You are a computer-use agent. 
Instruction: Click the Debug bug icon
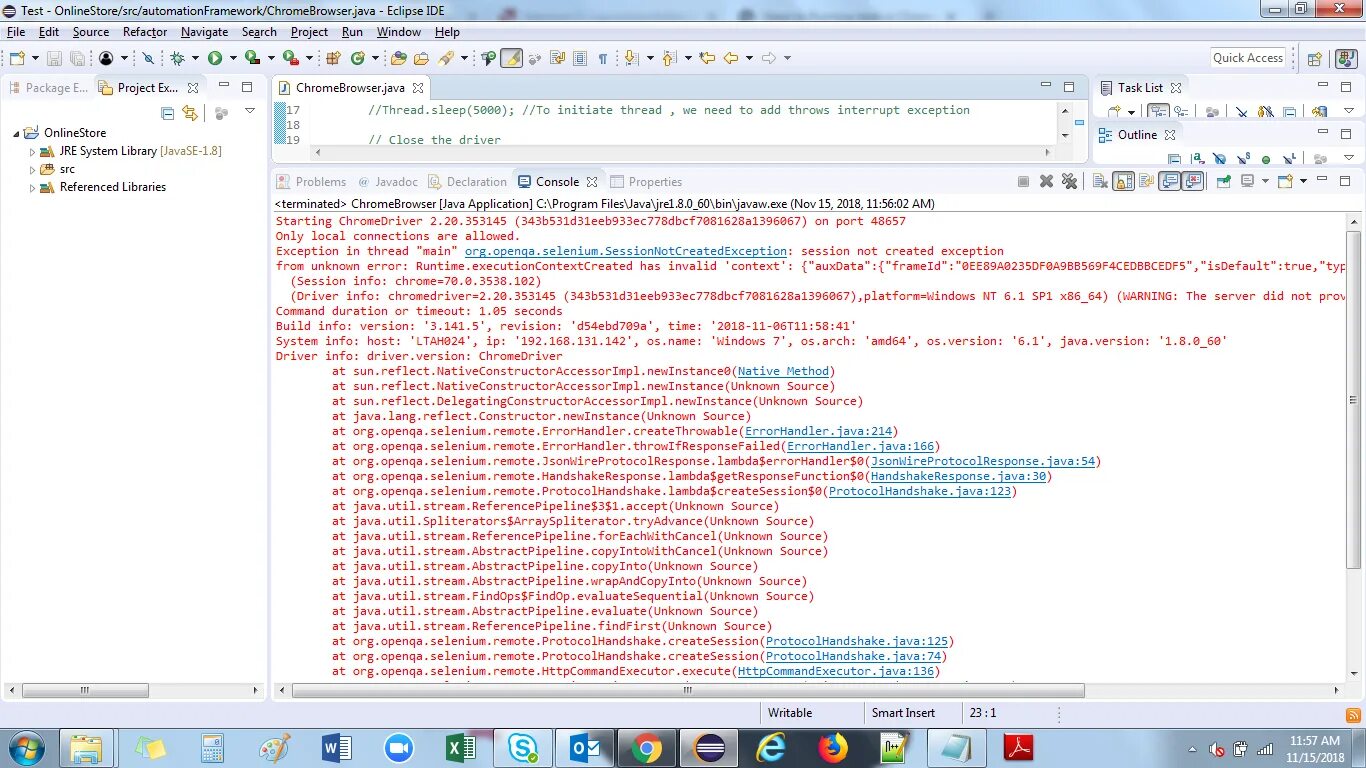click(176, 58)
